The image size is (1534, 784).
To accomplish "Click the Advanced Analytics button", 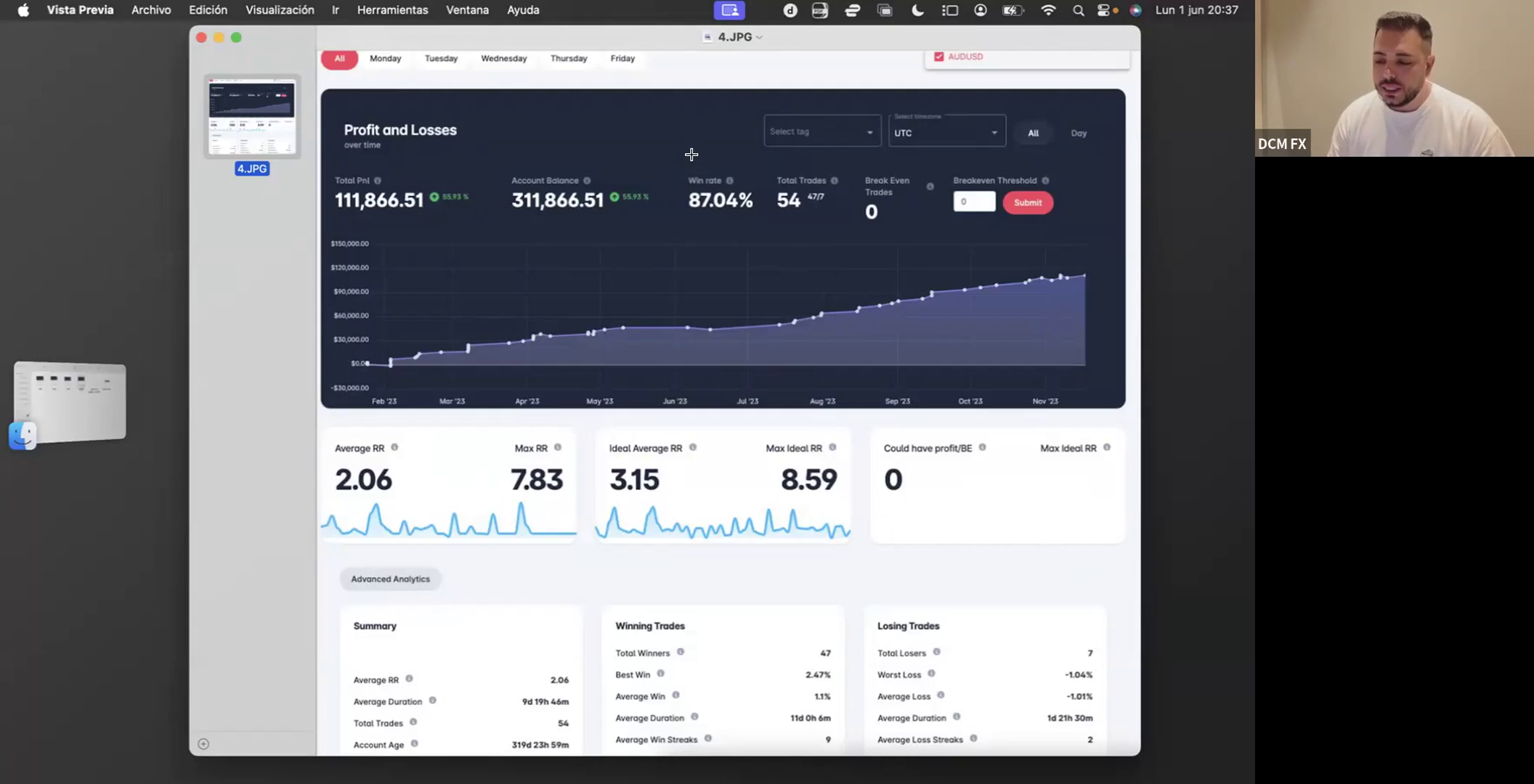I will click(x=391, y=579).
